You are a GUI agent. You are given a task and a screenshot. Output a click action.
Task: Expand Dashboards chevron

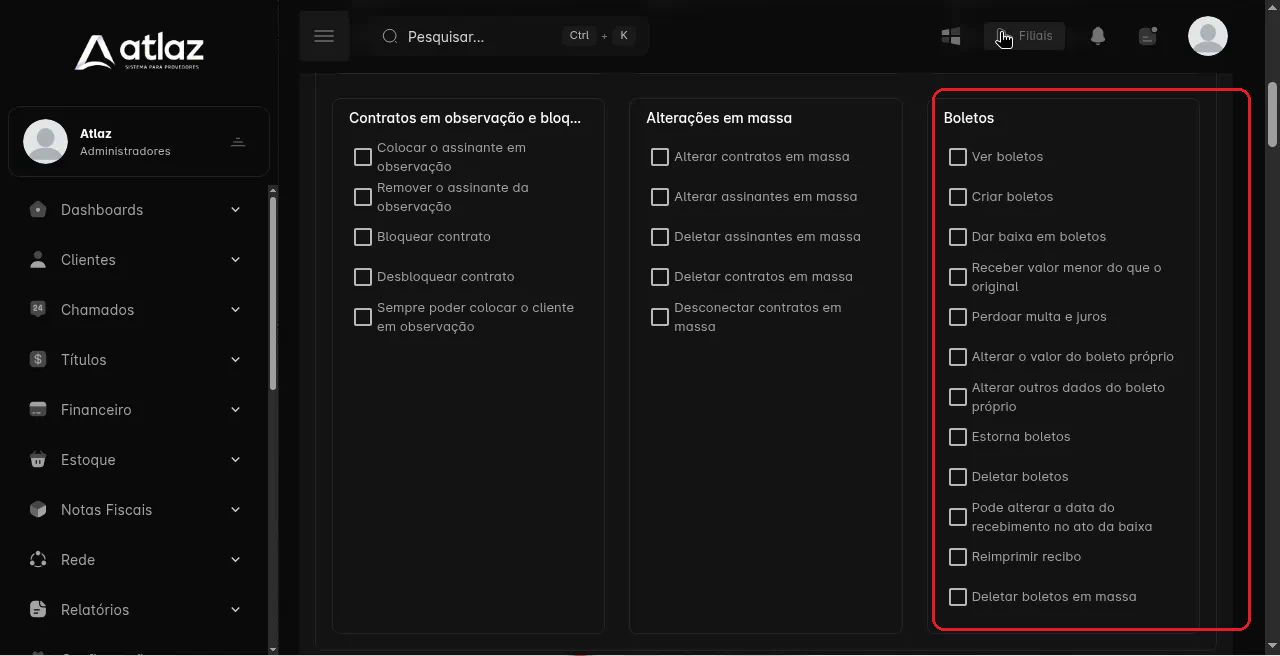pyautogui.click(x=236, y=209)
